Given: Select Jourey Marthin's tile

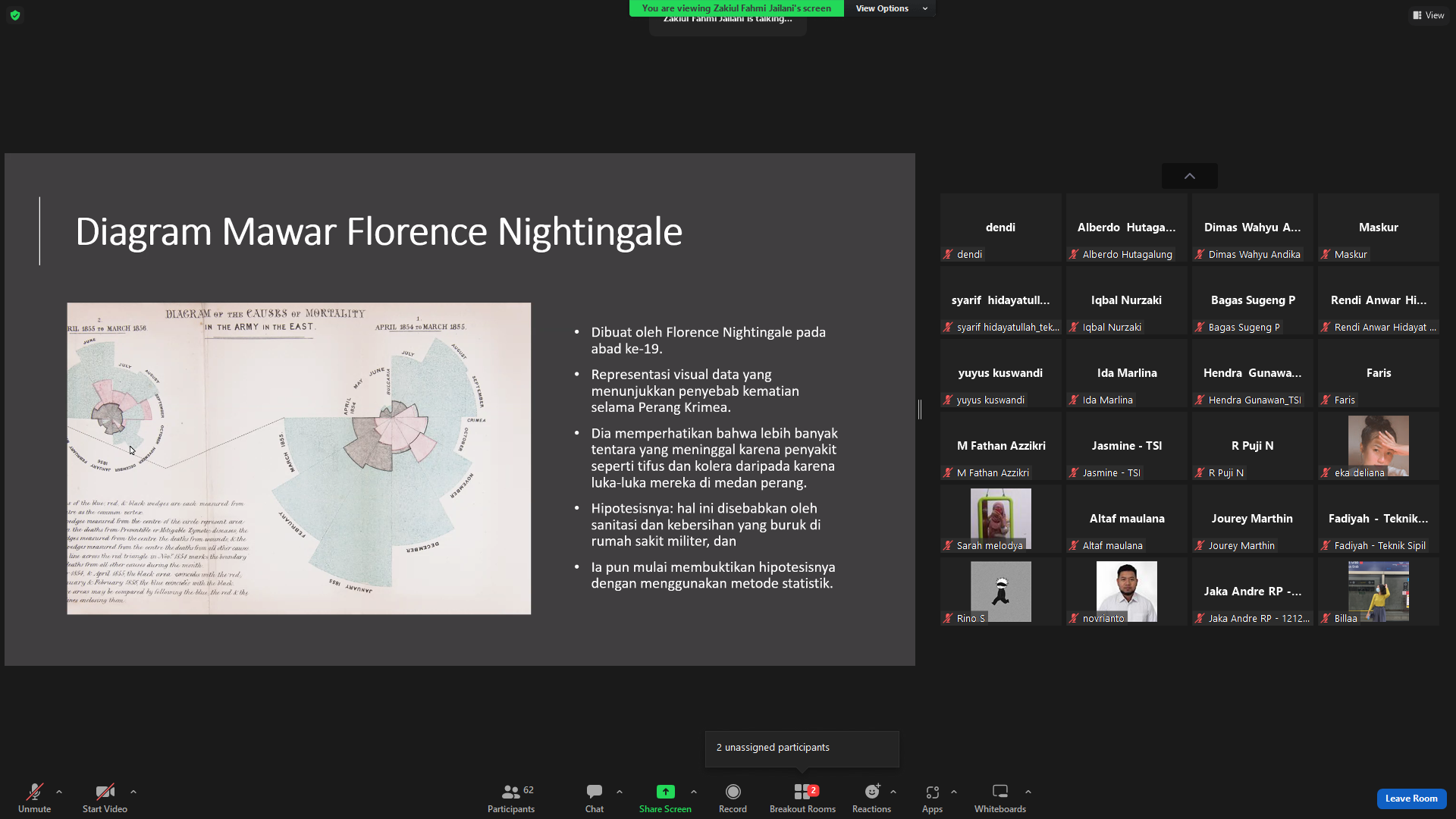Looking at the screenshot, I should tap(1253, 519).
